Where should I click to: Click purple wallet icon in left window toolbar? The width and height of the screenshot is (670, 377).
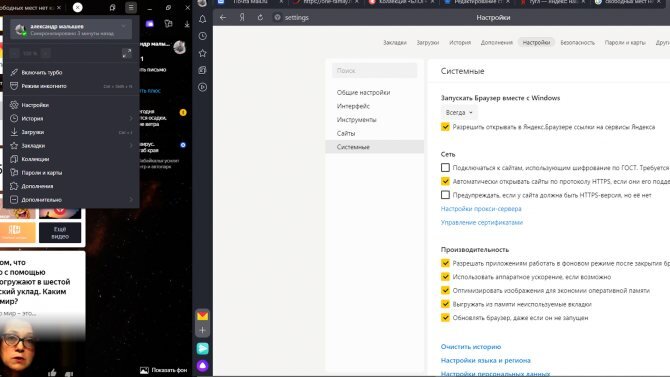tap(150, 24)
